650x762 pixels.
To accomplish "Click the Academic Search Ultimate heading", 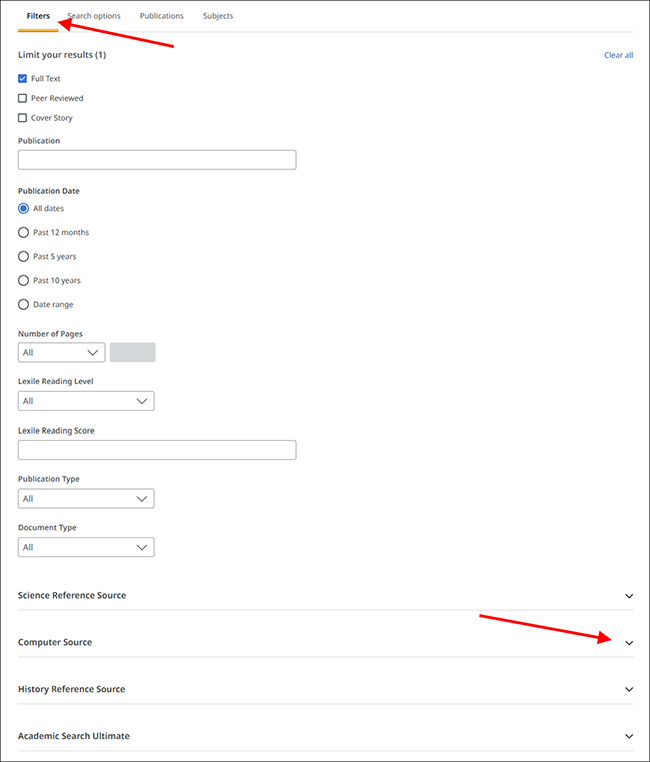I will [x=74, y=736].
